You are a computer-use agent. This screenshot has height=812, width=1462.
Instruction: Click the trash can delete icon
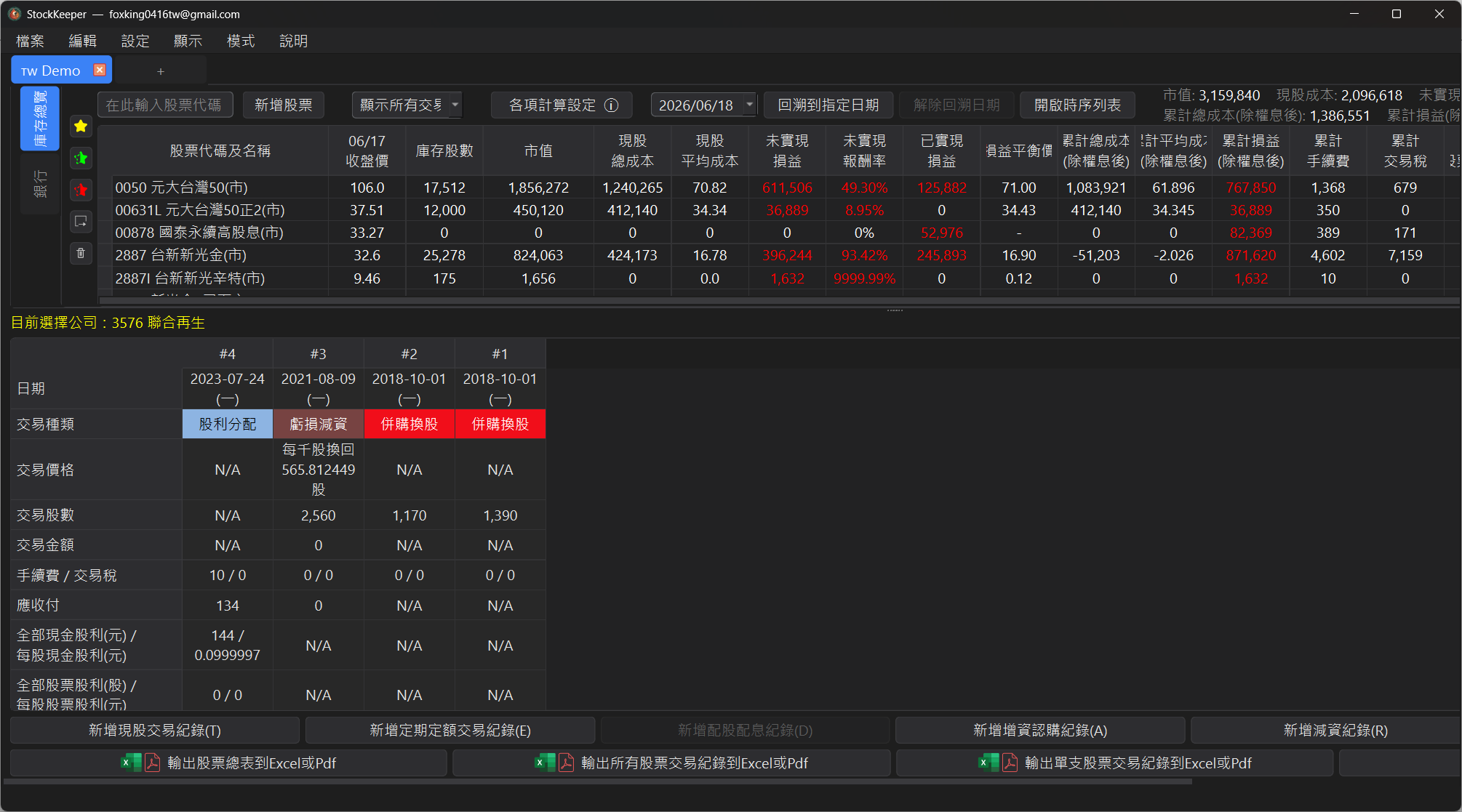(x=81, y=253)
